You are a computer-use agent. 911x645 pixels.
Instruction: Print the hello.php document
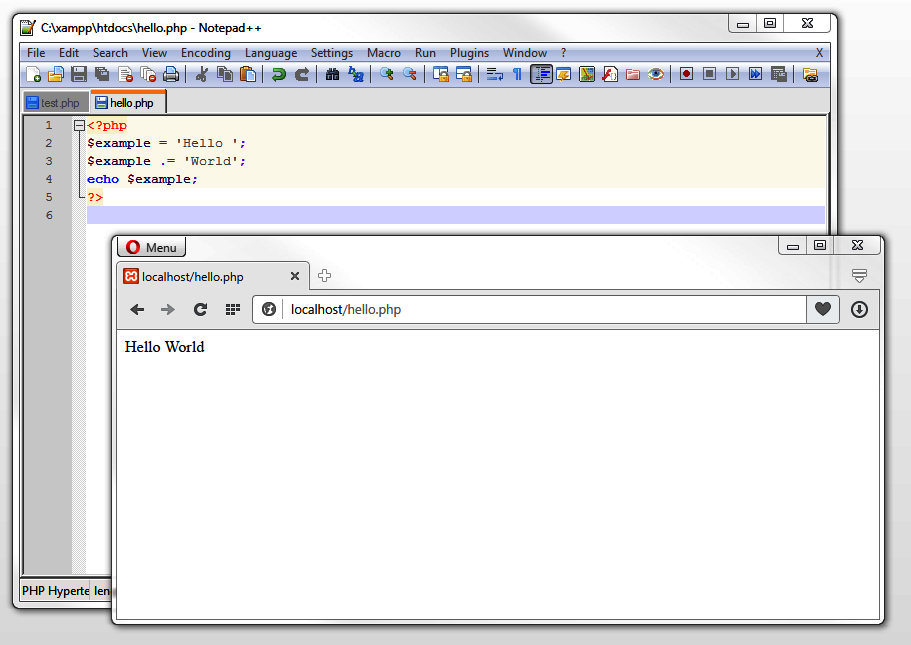(x=170, y=73)
